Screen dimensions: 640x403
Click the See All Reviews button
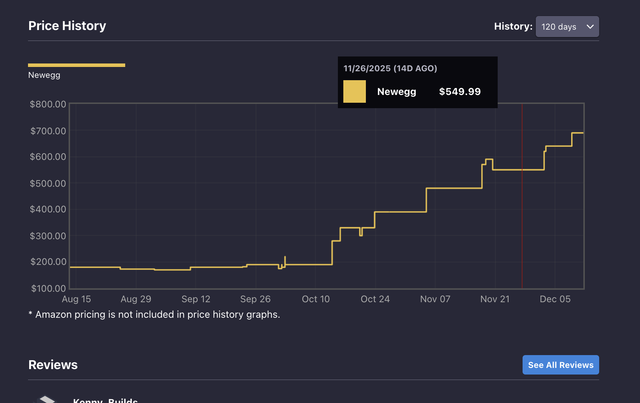[x=560, y=365]
